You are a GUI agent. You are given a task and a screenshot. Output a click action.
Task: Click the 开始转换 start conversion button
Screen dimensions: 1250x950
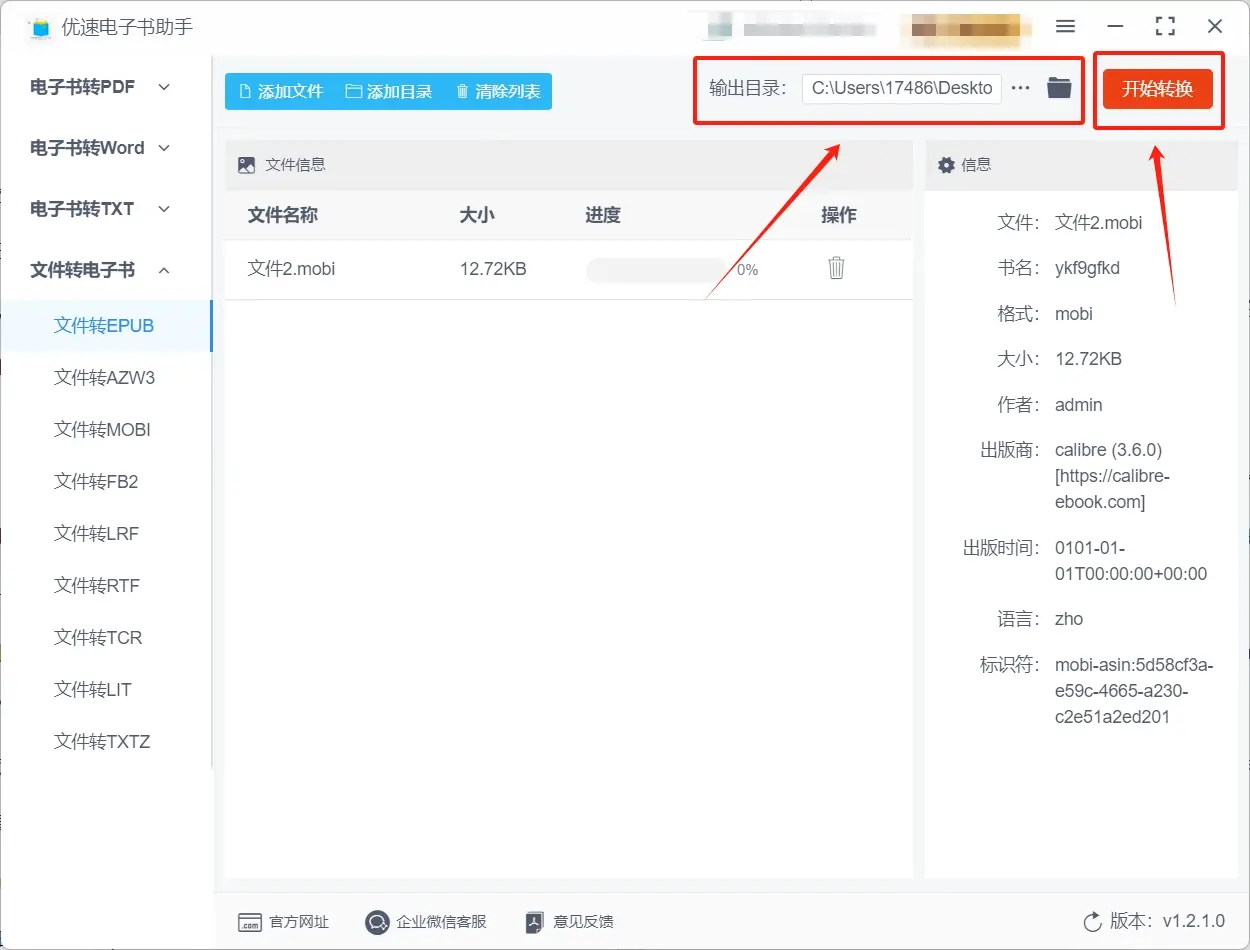[1158, 87]
